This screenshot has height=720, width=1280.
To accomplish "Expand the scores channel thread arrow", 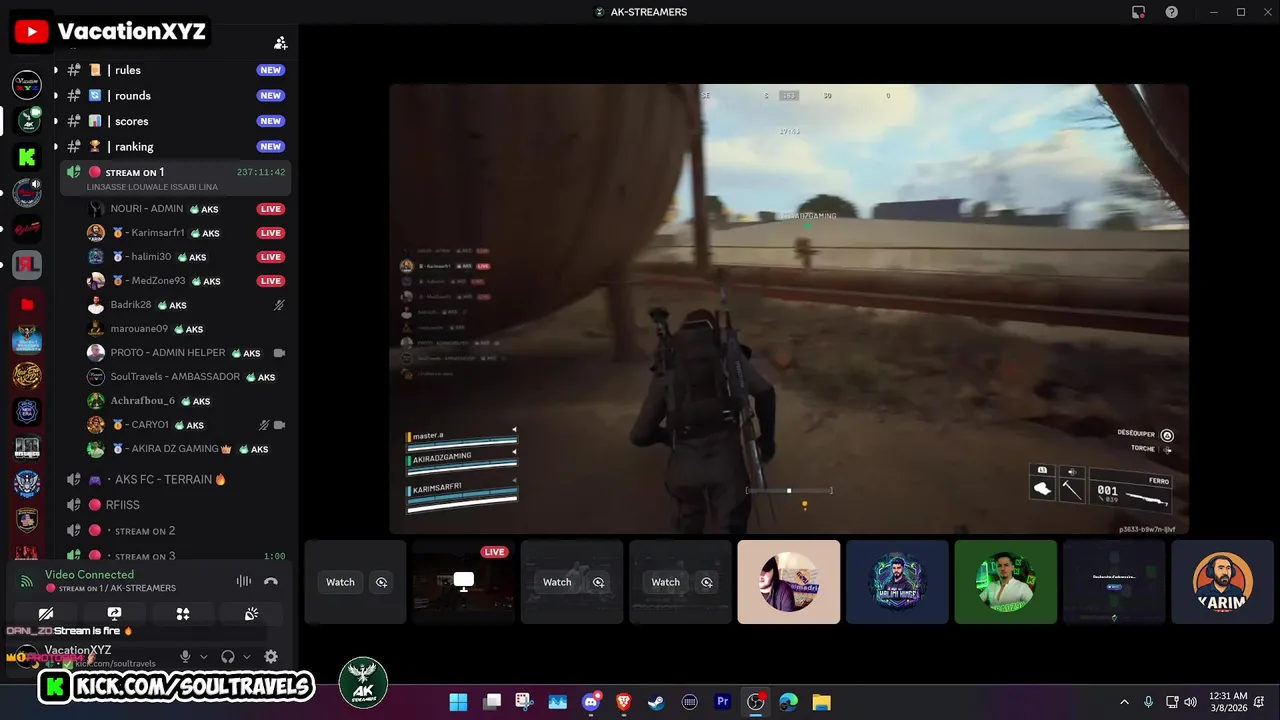I will (55, 121).
